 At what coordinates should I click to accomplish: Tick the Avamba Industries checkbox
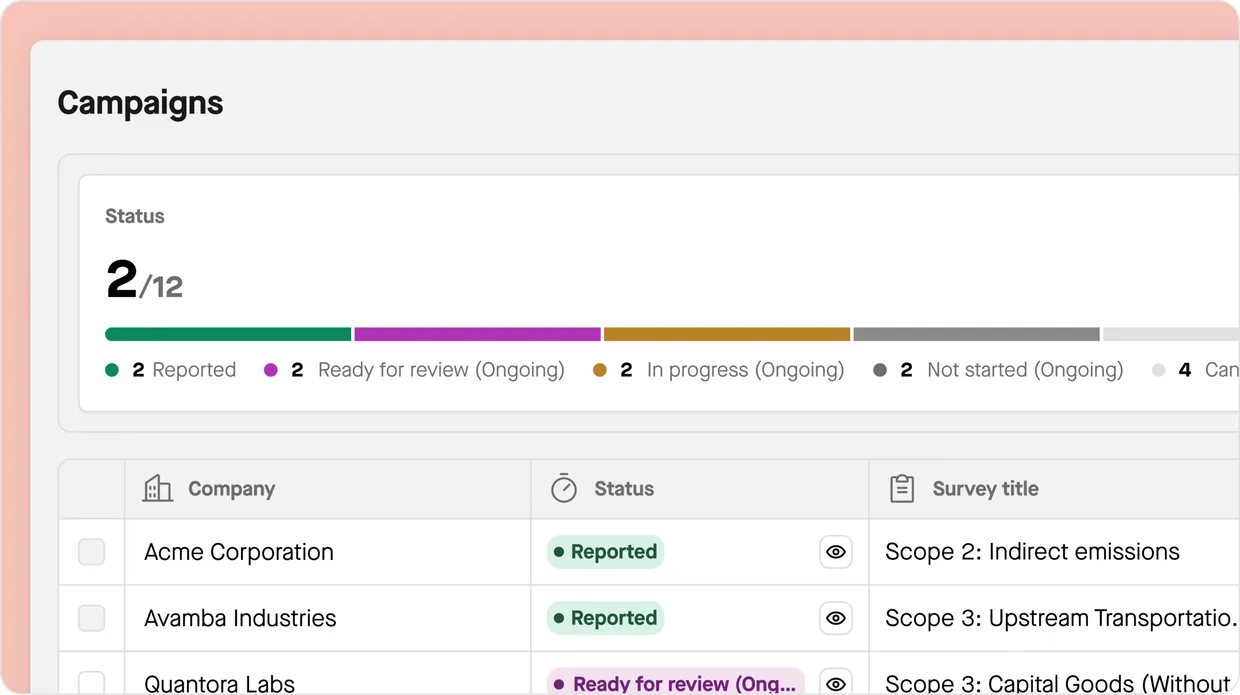92,618
